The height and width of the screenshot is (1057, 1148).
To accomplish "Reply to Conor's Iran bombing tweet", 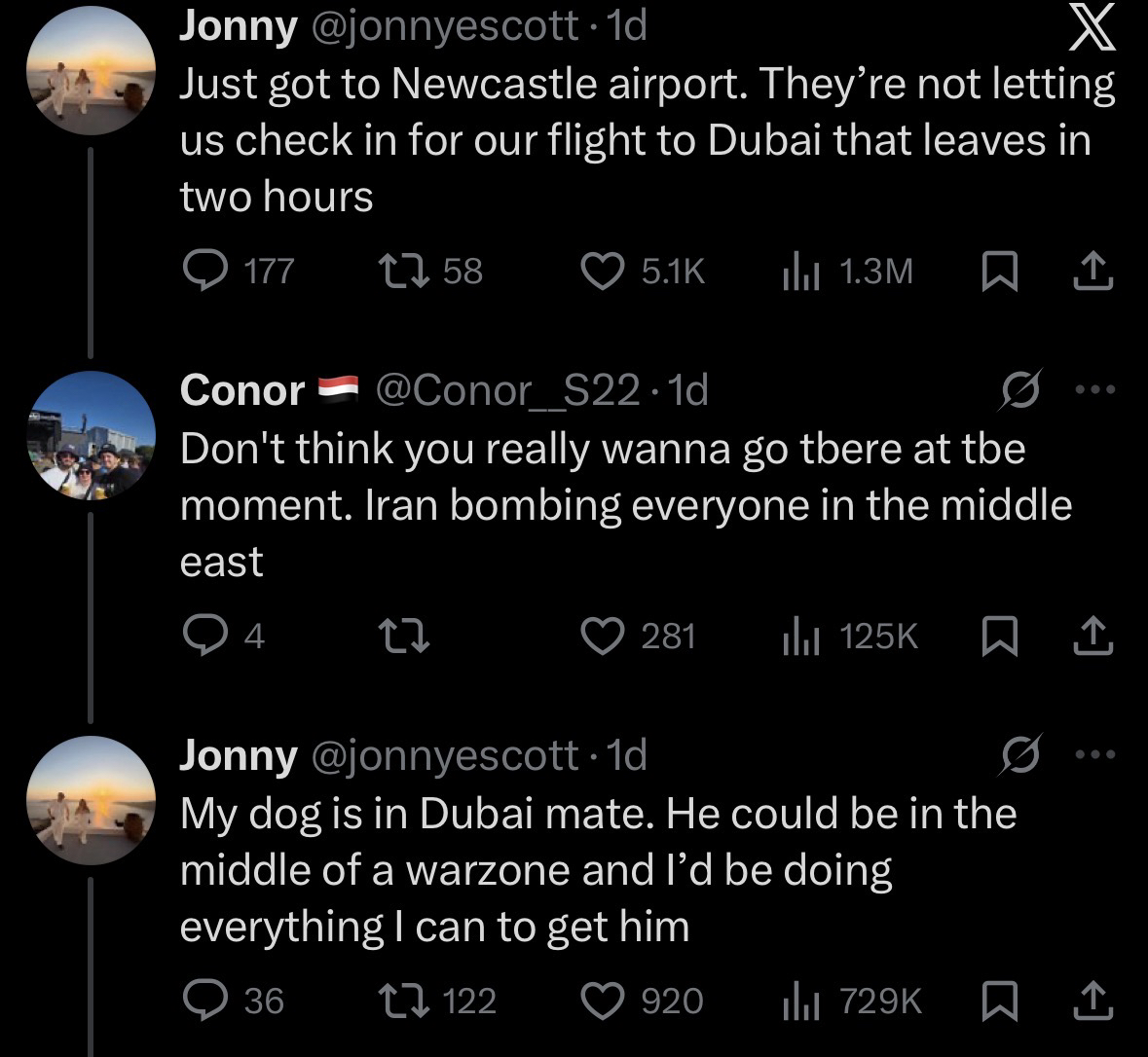I will tap(204, 636).
